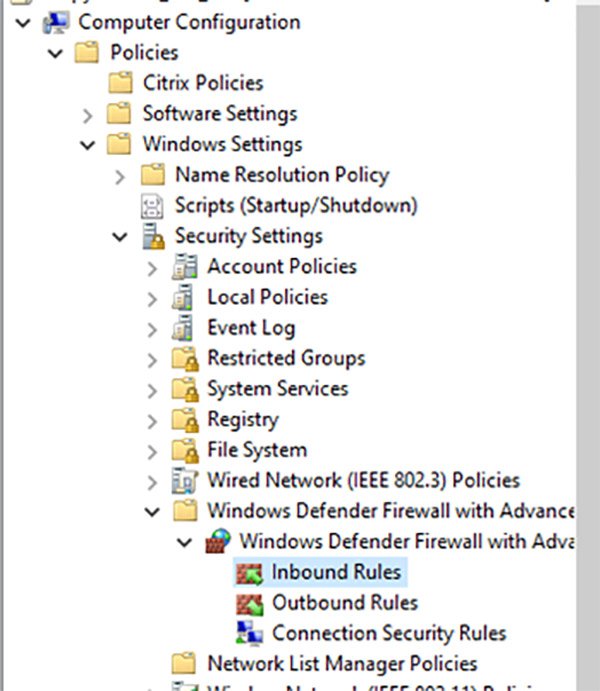Expand the Software Settings node
Viewport: 600px width, 691px height.
pyautogui.click(x=88, y=114)
